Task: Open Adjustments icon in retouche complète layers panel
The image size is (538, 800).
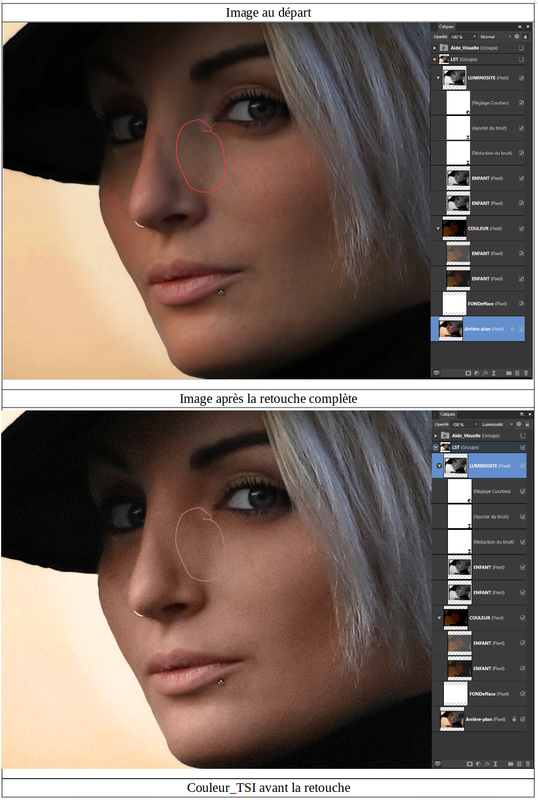Action: [x=478, y=764]
